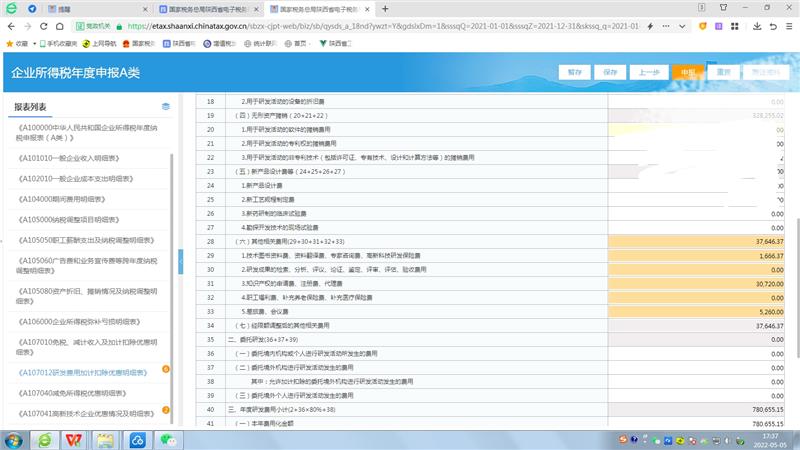
Task: Click the orange 申报 button
Action: tap(687, 73)
